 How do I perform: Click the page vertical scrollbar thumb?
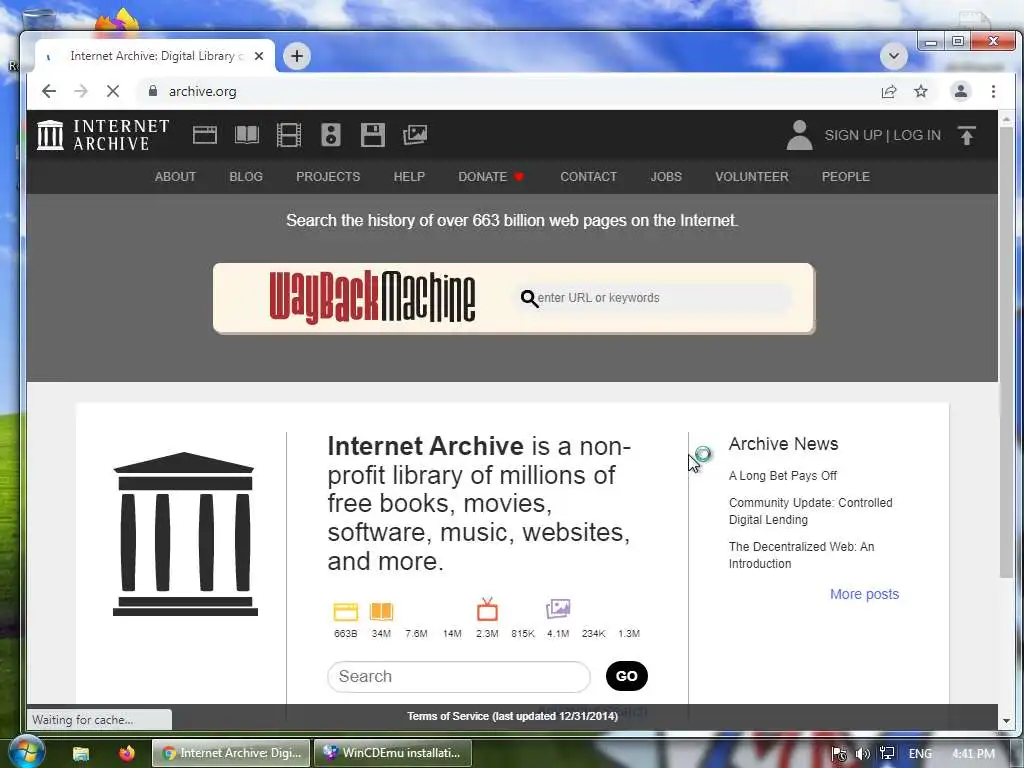[1006, 353]
